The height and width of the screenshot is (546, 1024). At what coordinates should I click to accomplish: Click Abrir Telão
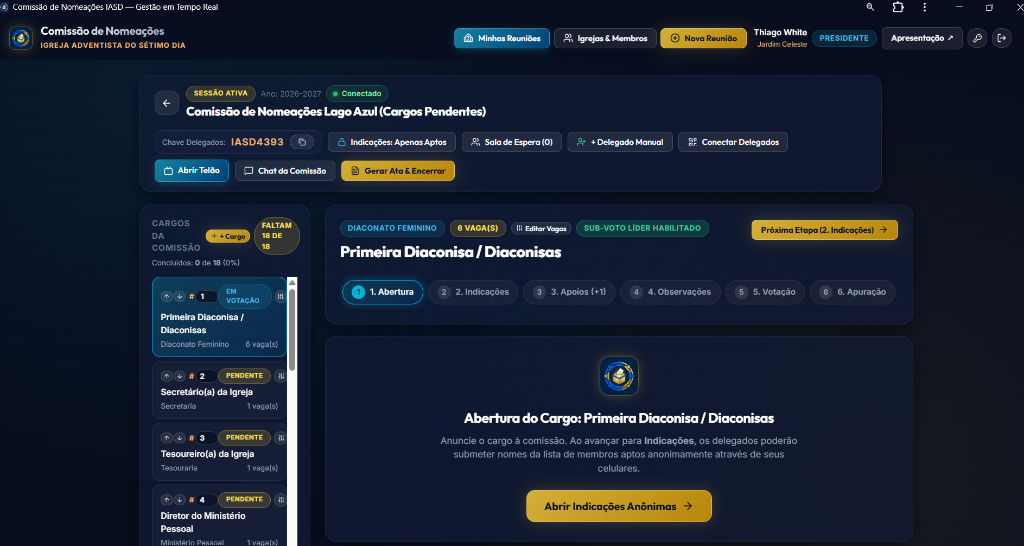[192, 170]
